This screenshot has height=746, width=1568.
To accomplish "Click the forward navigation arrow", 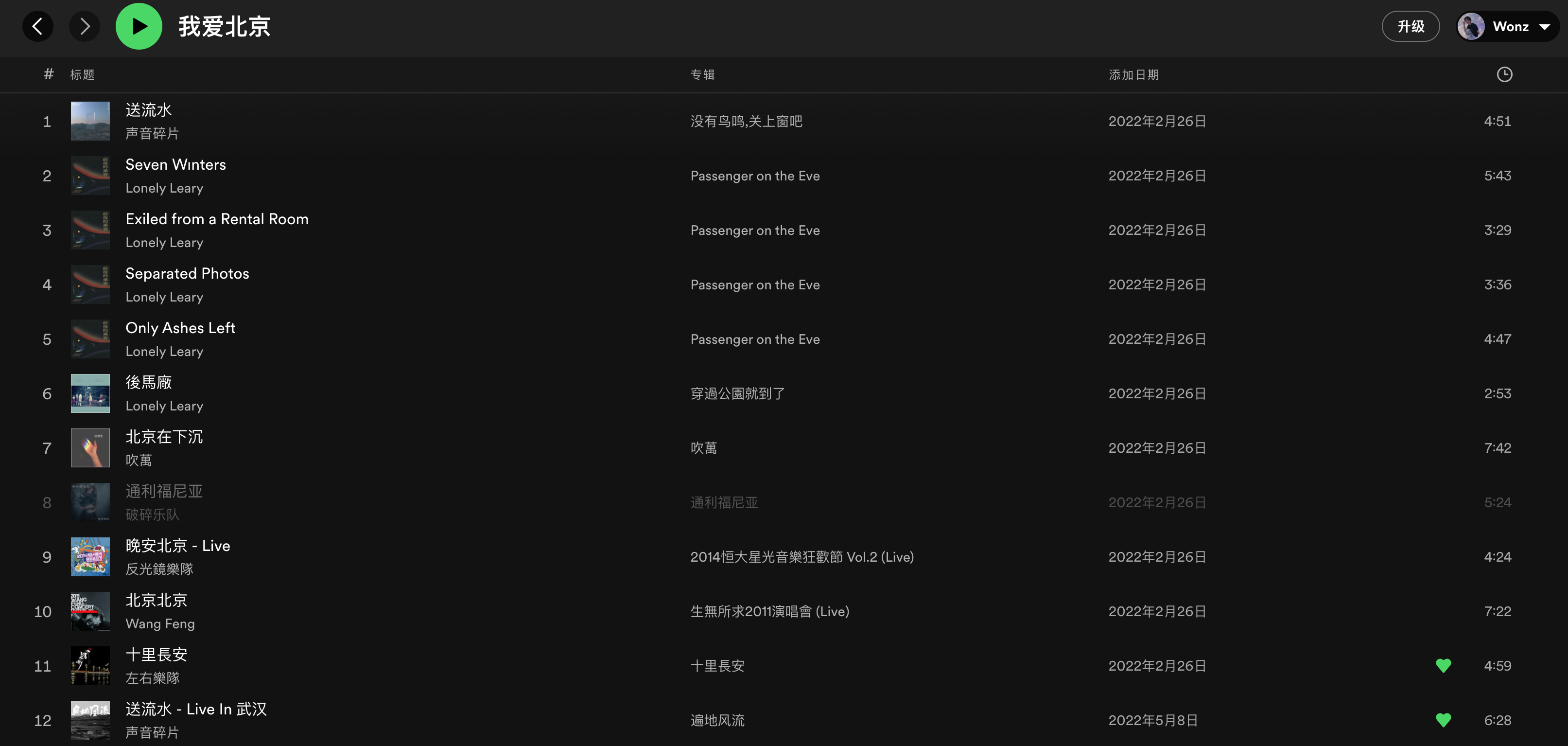I will [x=85, y=26].
